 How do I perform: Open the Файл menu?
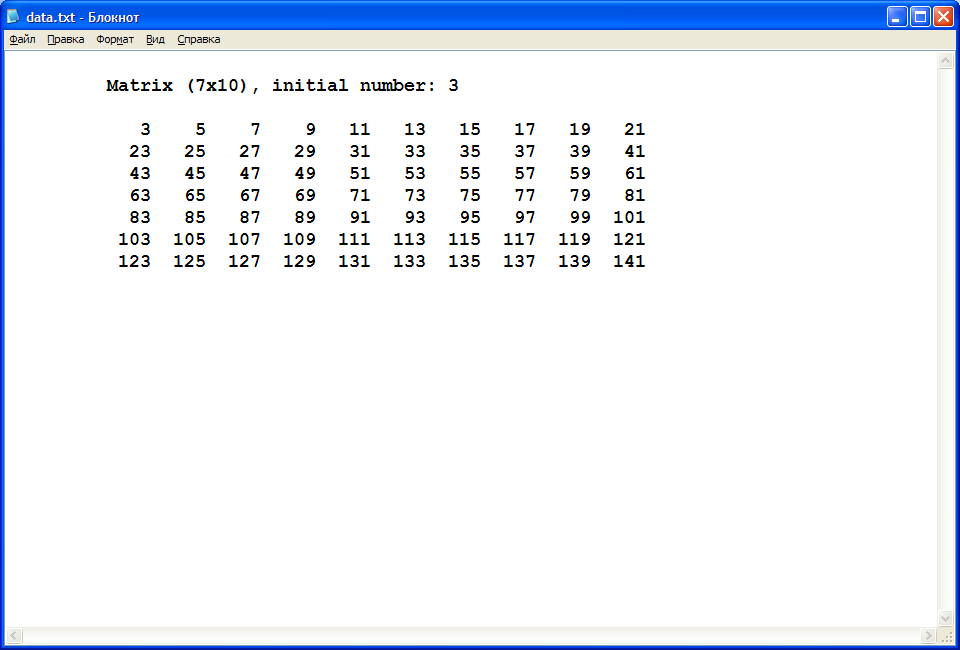pos(23,40)
